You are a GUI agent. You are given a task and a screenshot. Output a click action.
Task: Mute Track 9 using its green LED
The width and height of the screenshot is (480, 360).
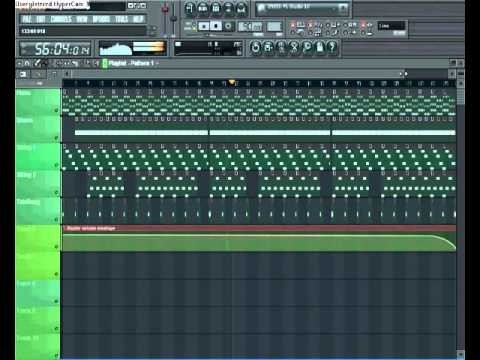[x=56, y=329]
